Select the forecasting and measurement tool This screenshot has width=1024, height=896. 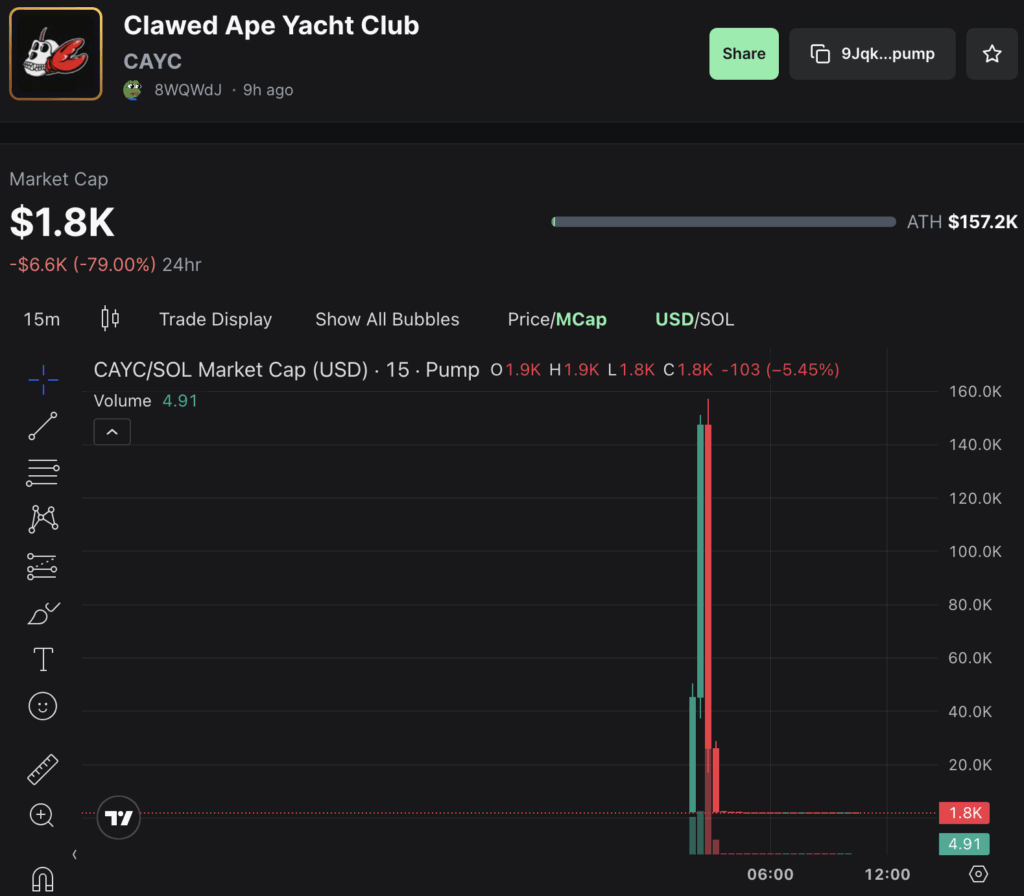[x=42, y=566]
